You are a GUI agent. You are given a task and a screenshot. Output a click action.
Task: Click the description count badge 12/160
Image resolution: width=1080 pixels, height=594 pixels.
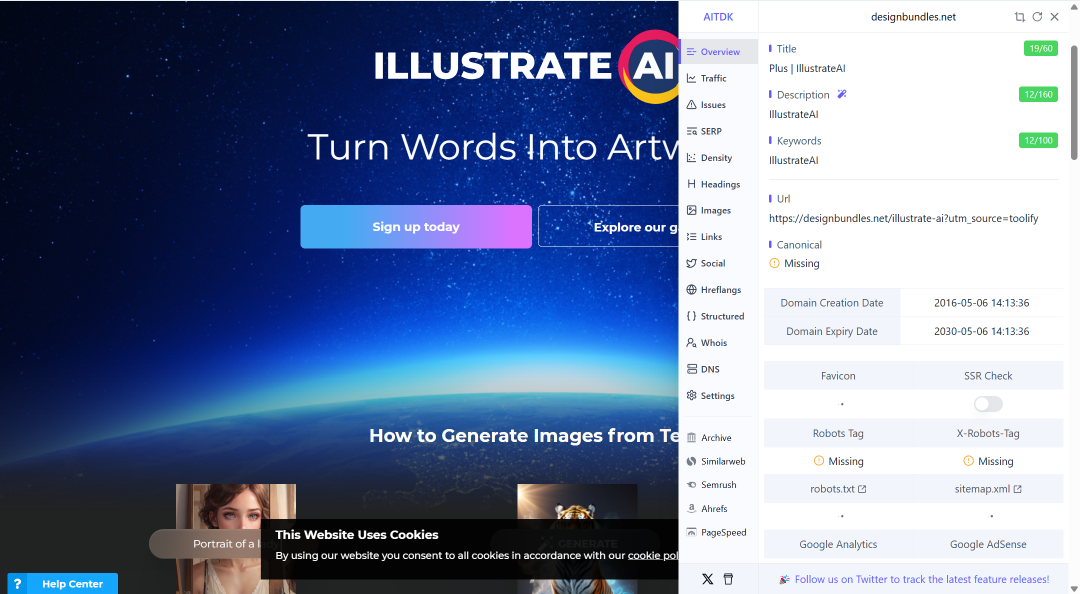tap(1038, 94)
